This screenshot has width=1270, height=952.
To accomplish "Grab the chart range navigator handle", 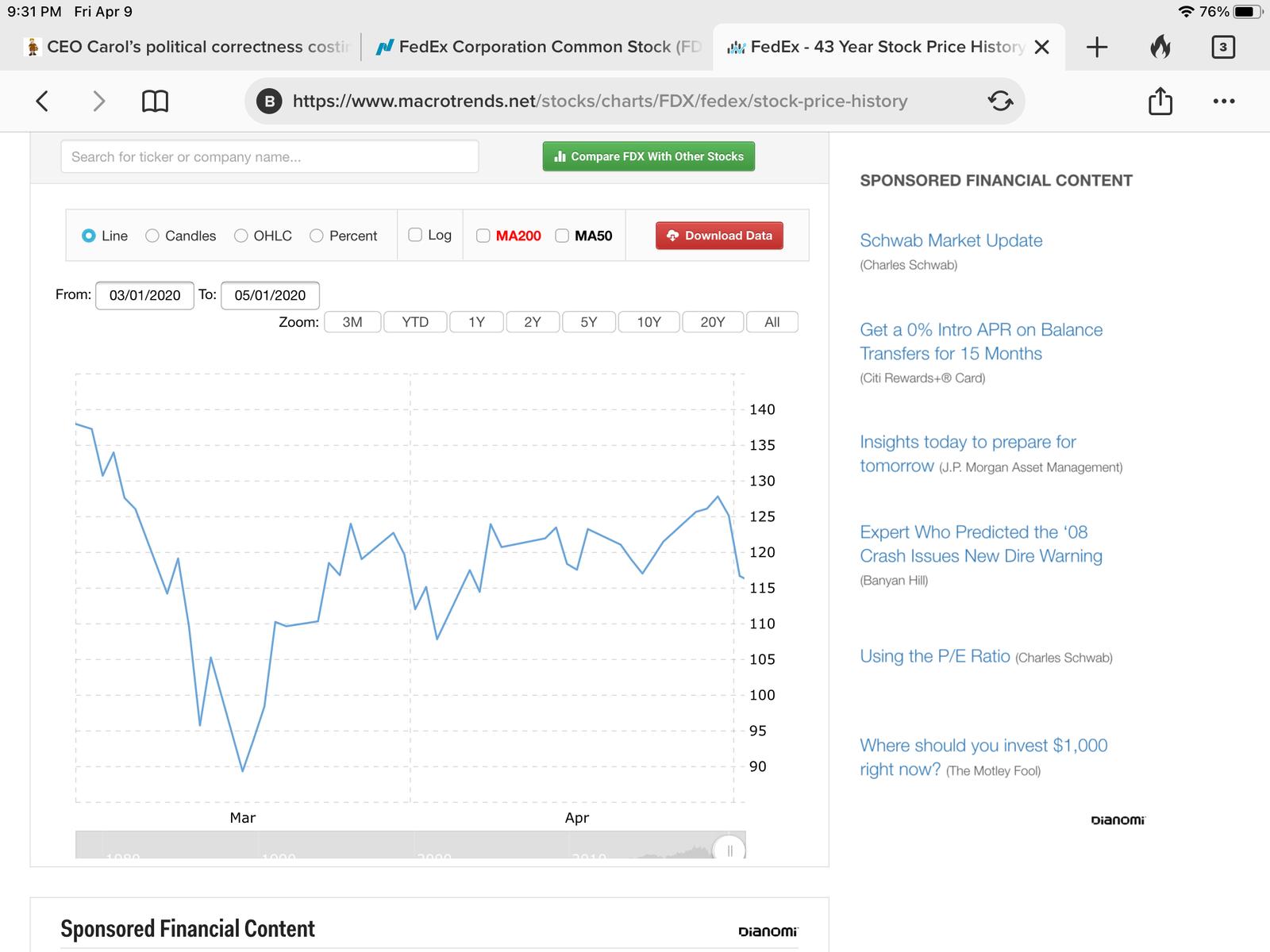I will [x=729, y=850].
